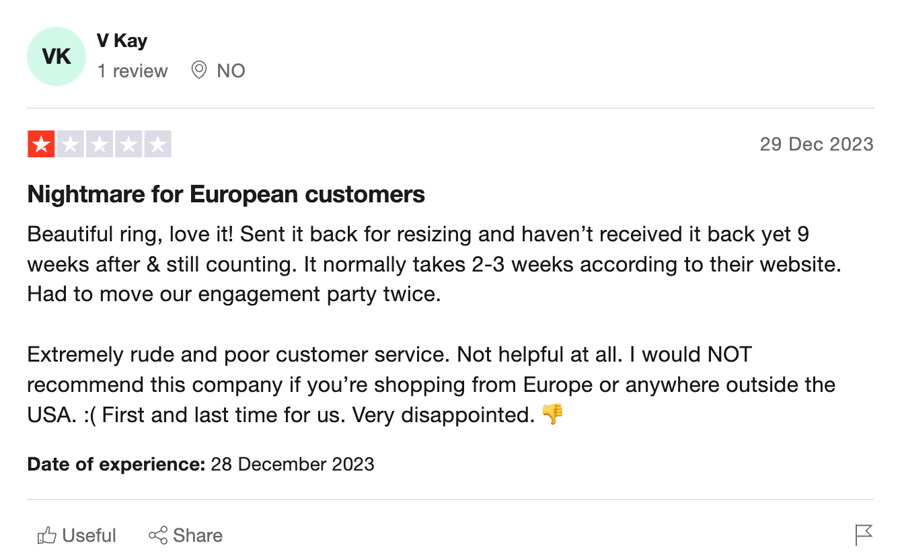Open the V Kay reviewer profile name
The image size is (900, 558).
pyautogui.click(x=122, y=41)
